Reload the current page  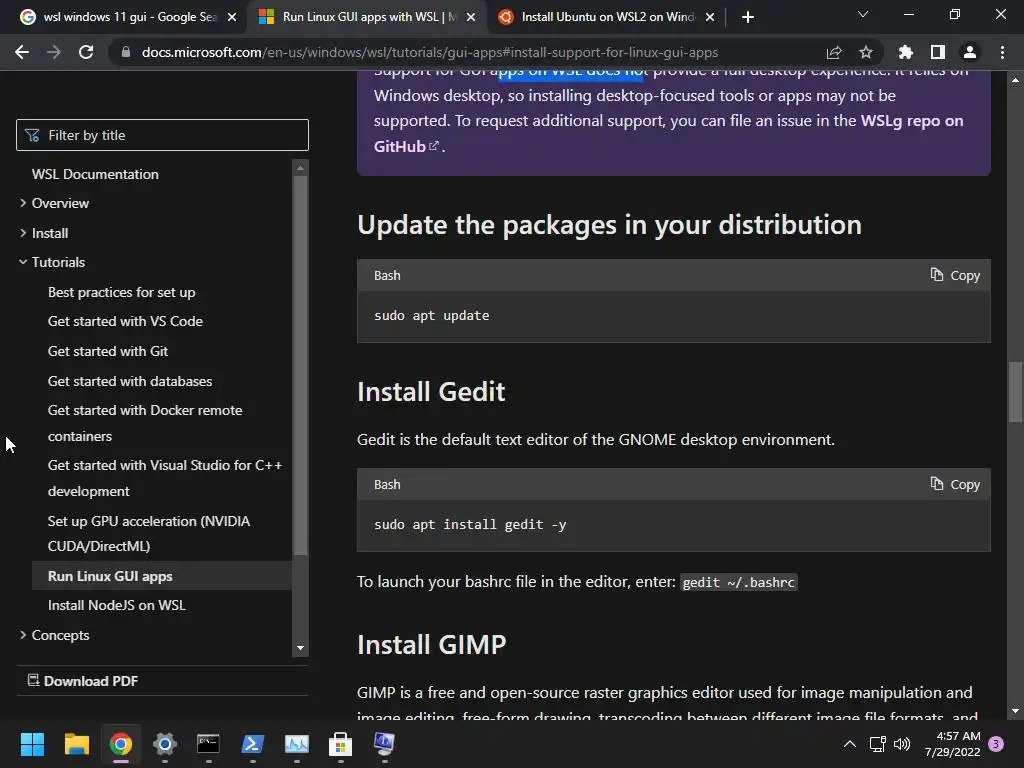(x=86, y=52)
